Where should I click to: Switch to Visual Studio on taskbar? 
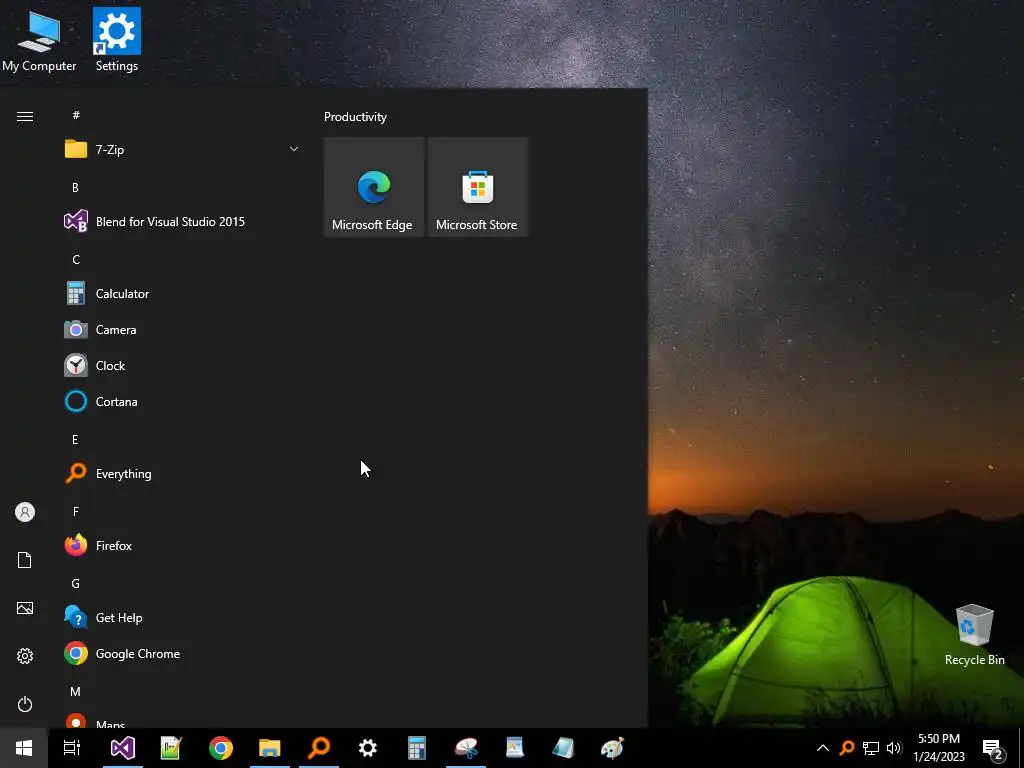[x=123, y=748]
